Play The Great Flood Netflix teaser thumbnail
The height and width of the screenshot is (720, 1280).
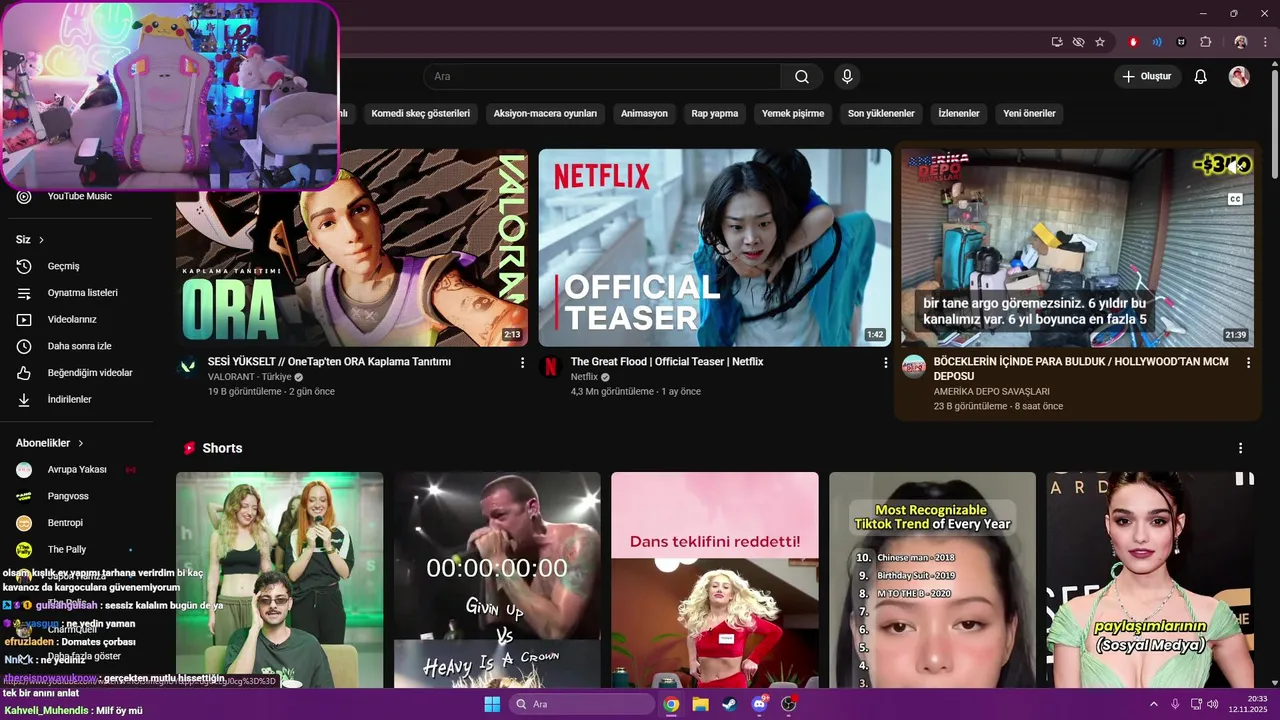tap(715, 247)
